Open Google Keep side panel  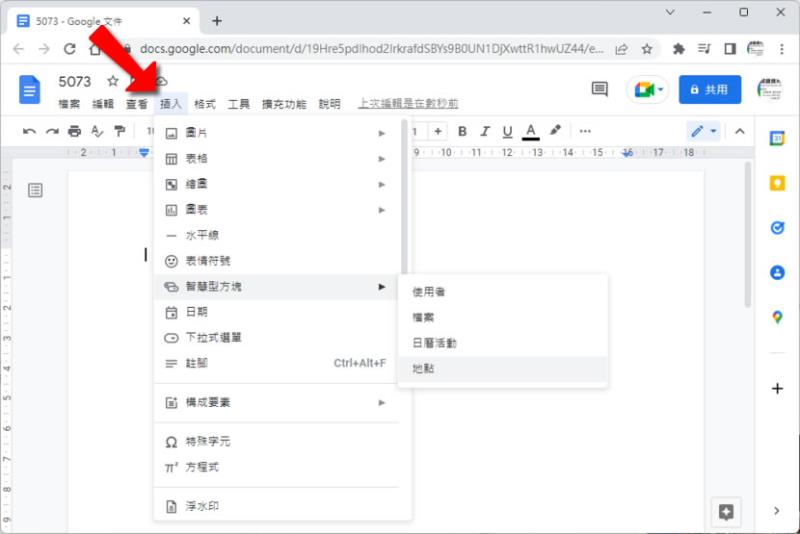(777, 183)
